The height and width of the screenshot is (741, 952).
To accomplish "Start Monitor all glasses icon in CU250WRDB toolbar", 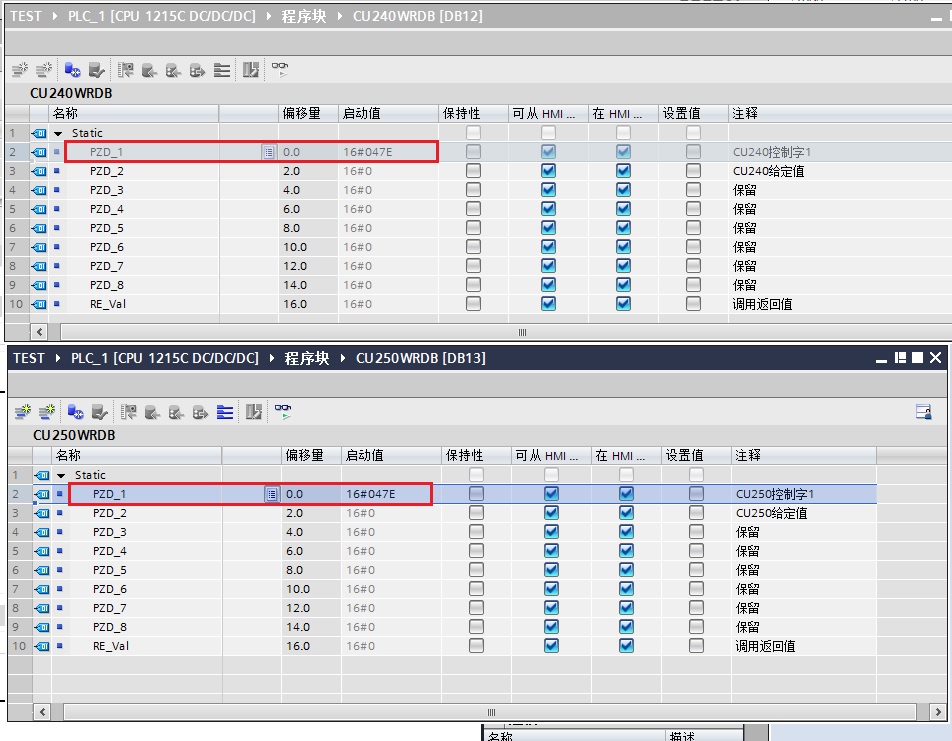I will (283, 411).
